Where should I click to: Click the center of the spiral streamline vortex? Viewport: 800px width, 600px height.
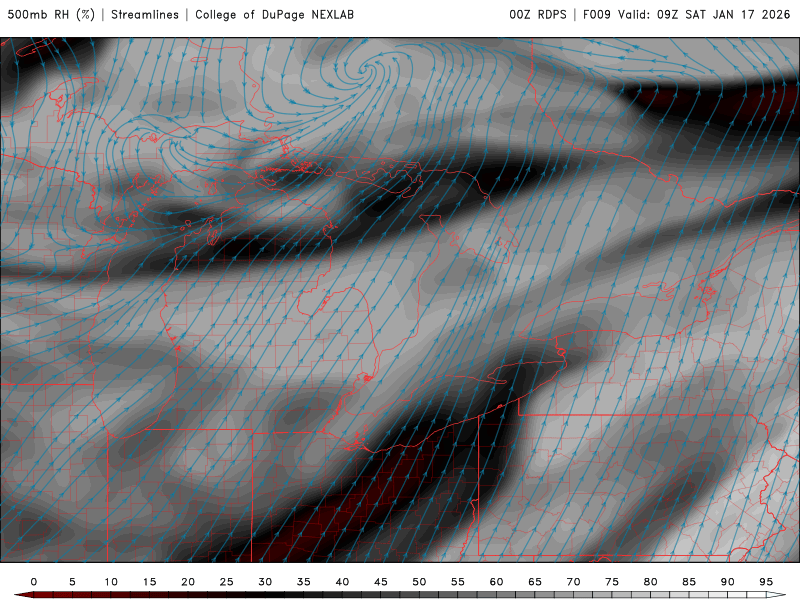coord(365,69)
